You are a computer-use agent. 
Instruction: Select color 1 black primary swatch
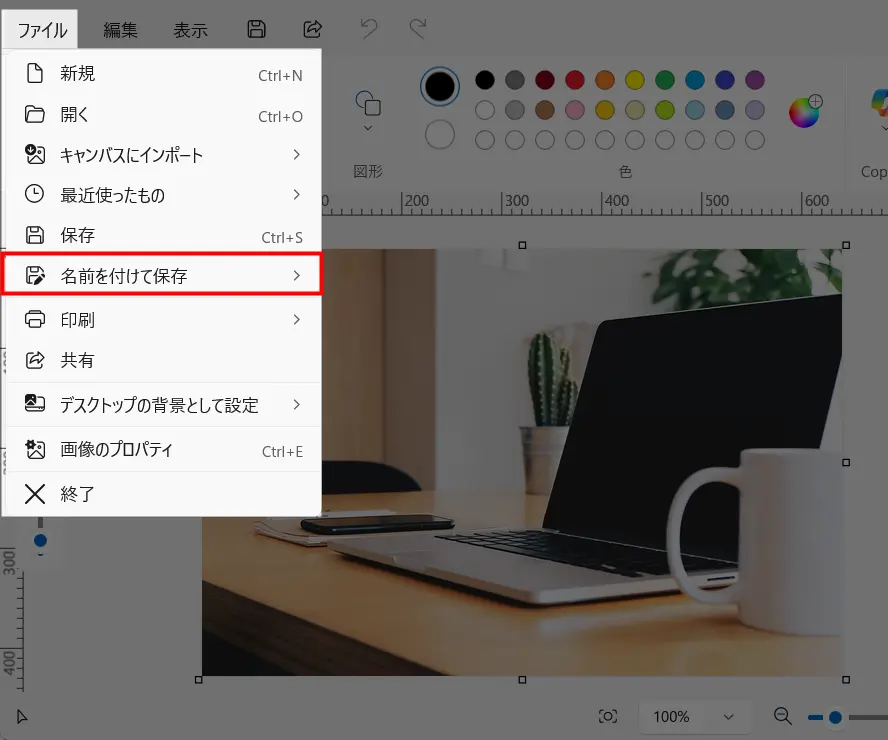coord(439,87)
